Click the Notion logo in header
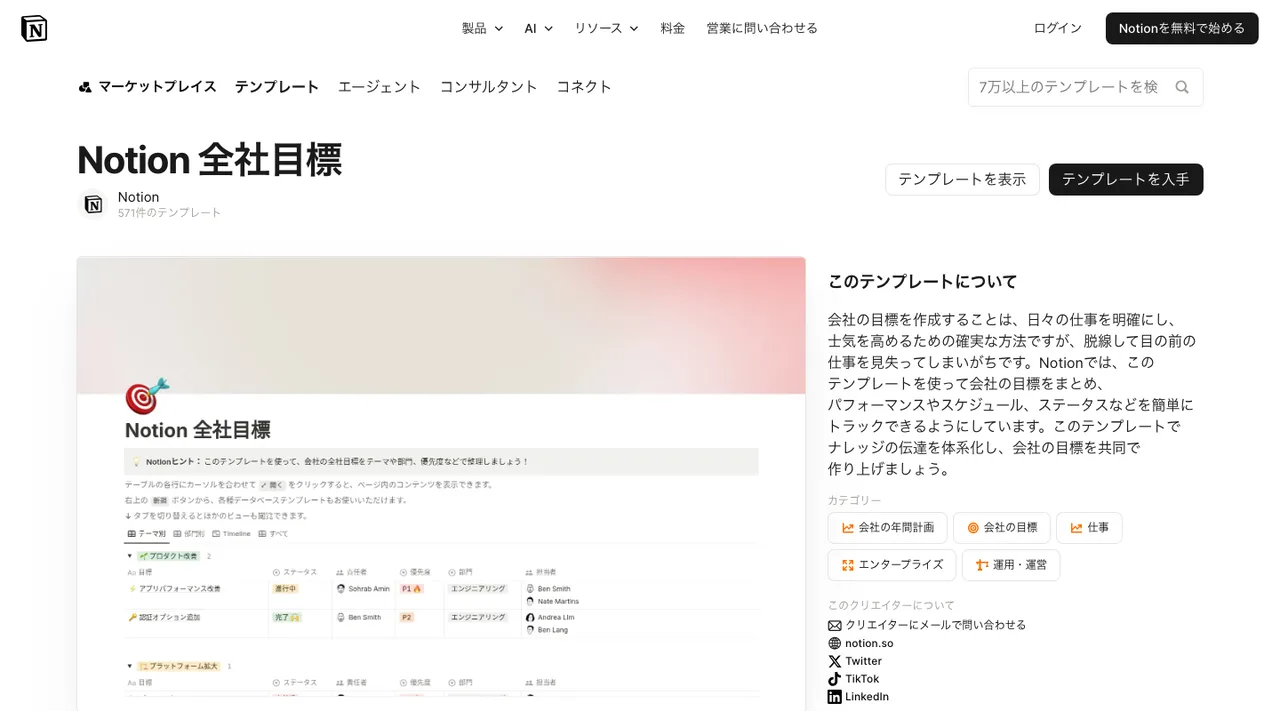Screen dimensions: 1280x711 coord(34,28)
